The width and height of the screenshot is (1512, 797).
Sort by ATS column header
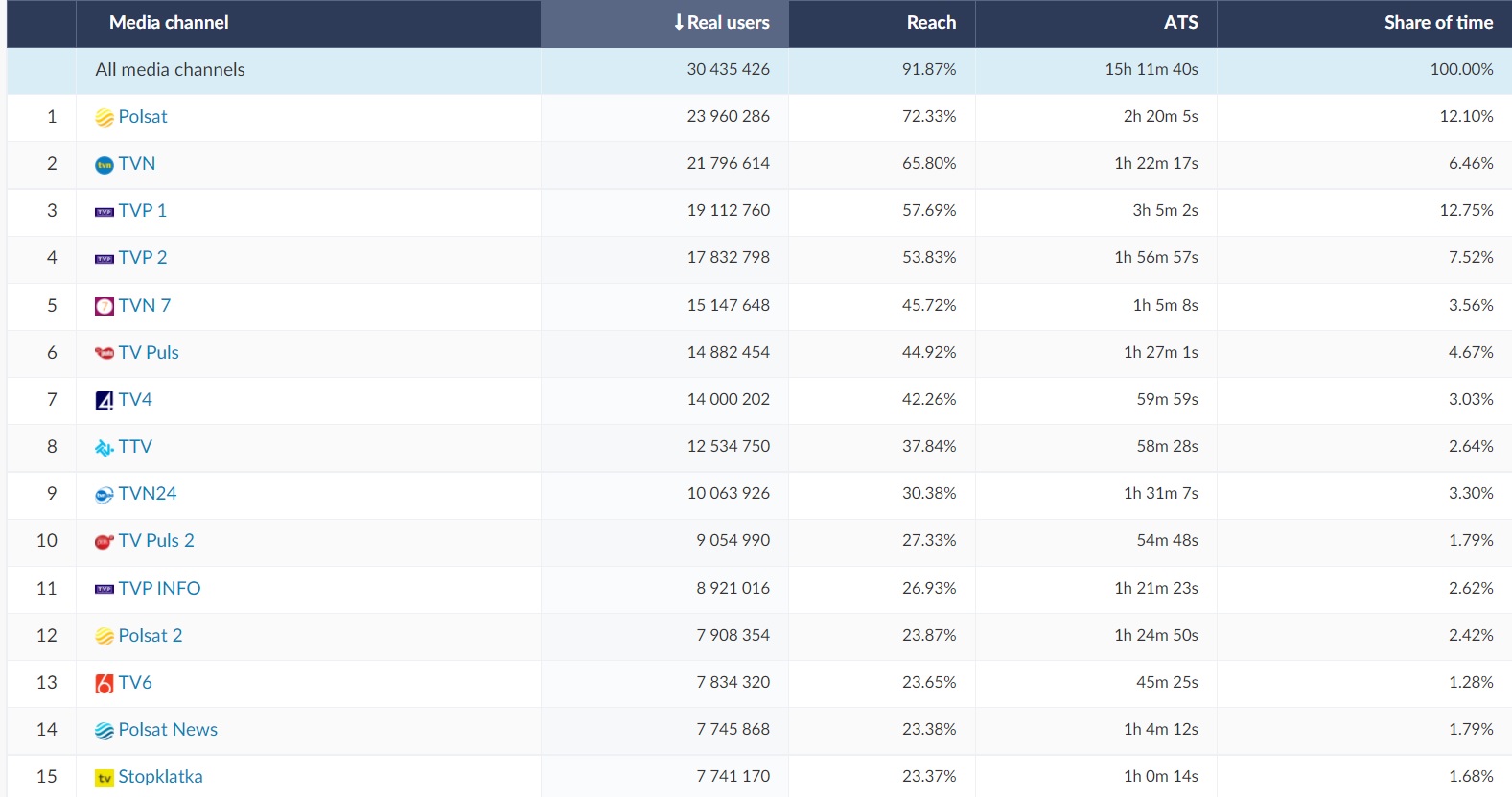[x=1180, y=23]
